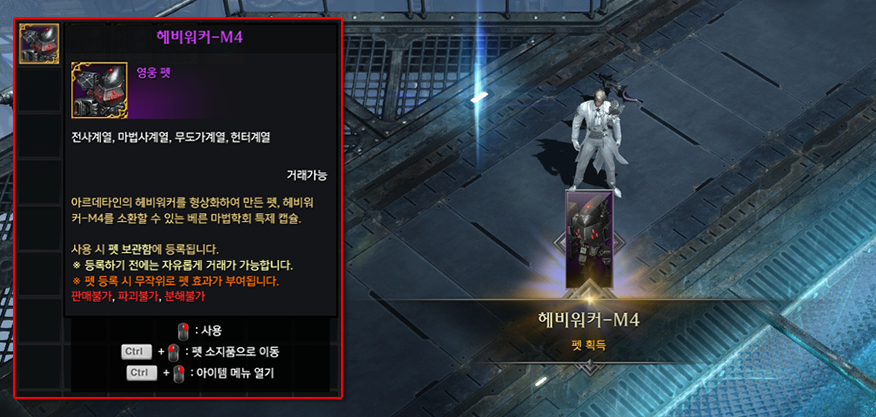Click the large pet icon inside the tooltip
The image size is (876, 417).
click(x=99, y=91)
